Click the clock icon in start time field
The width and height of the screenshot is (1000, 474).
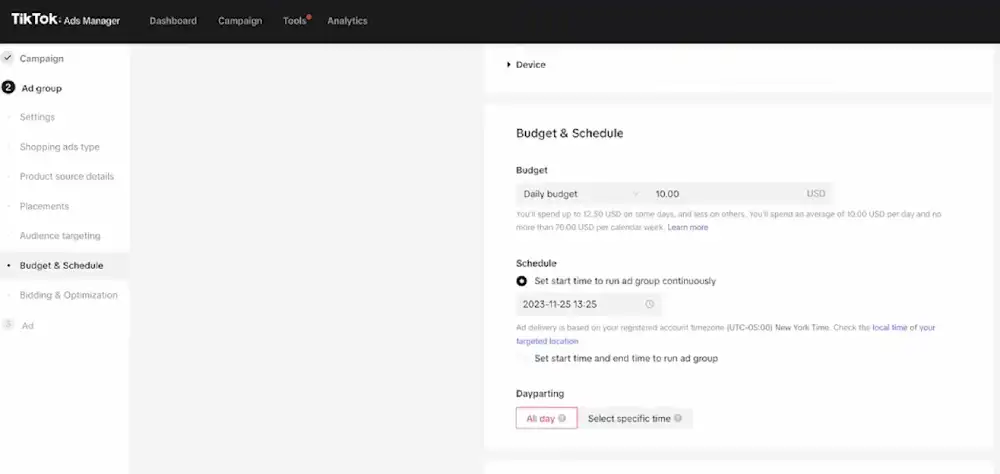(x=649, y=304)
